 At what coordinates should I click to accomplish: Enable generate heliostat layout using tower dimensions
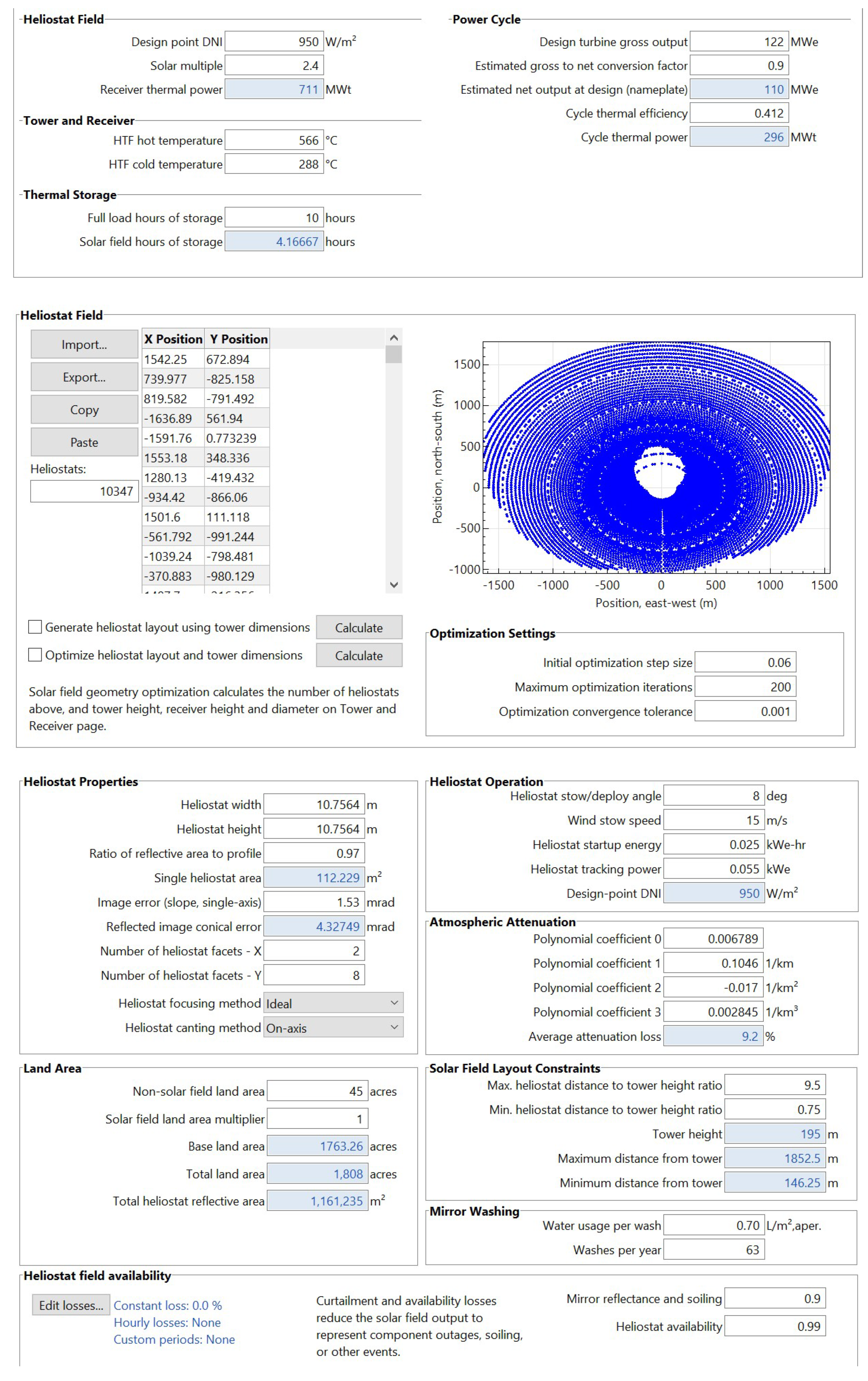35,627
